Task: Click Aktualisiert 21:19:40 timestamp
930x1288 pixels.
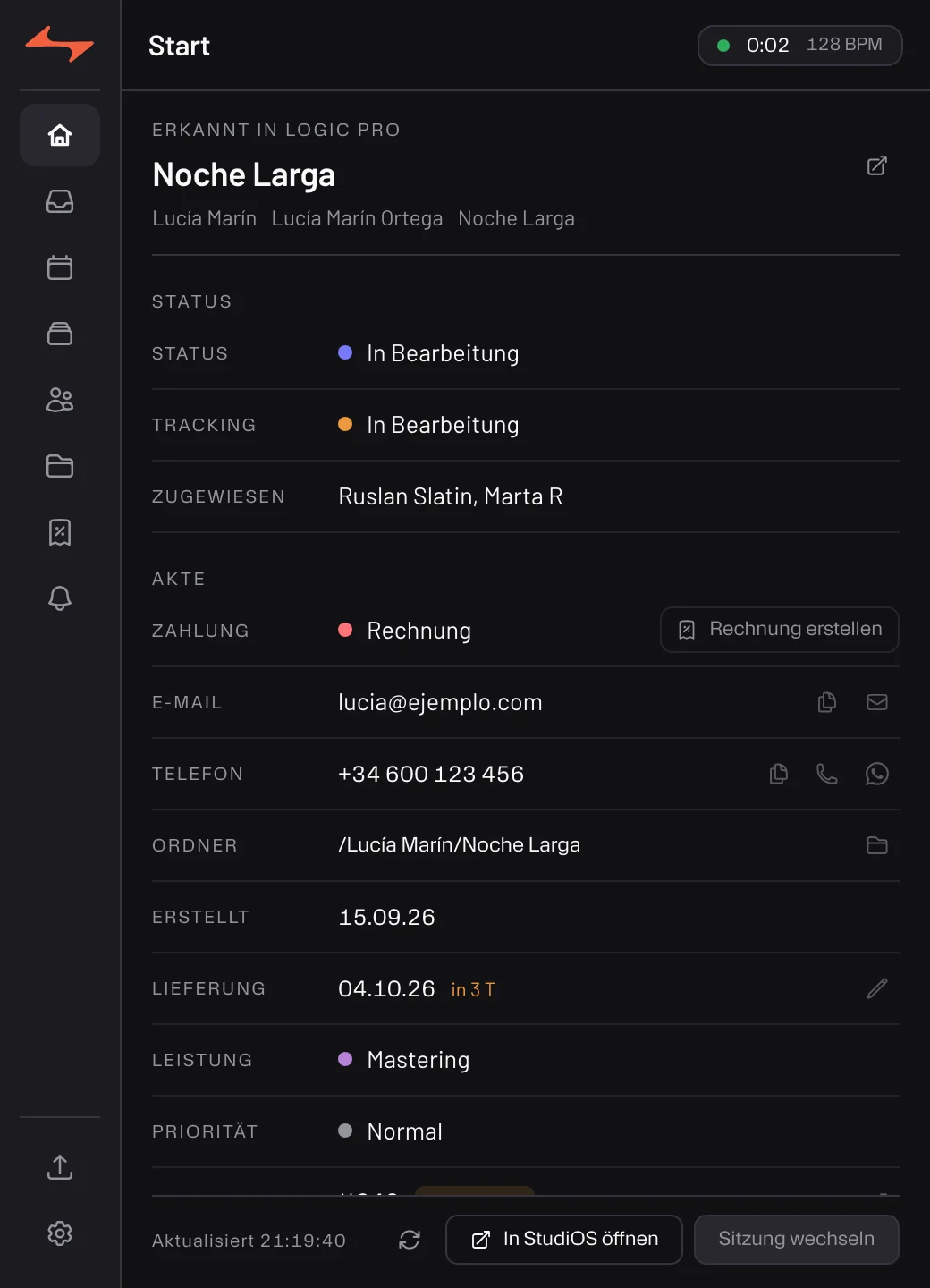Action: pyautogui.click(x=249, y=1241)
